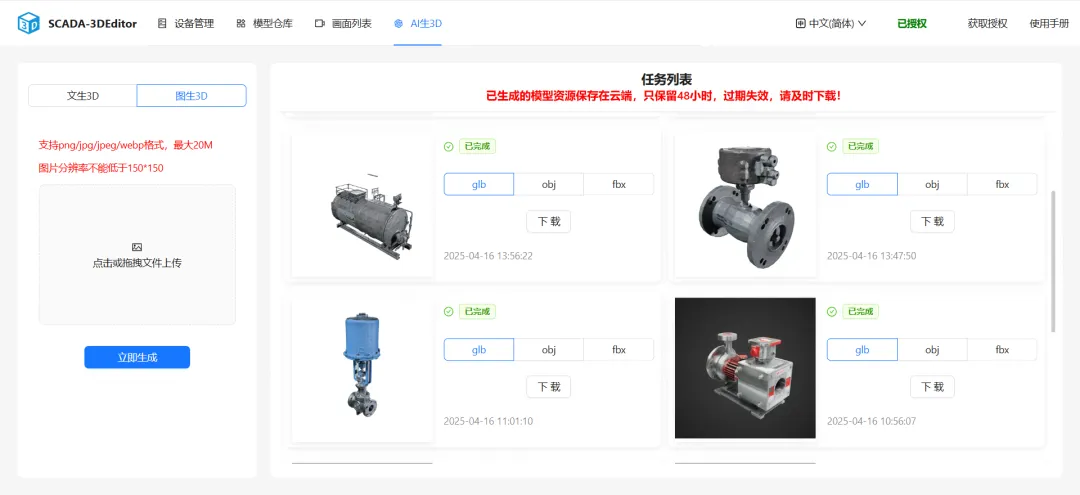Click the green check icon on the boiler task

(x=448, y=147)
